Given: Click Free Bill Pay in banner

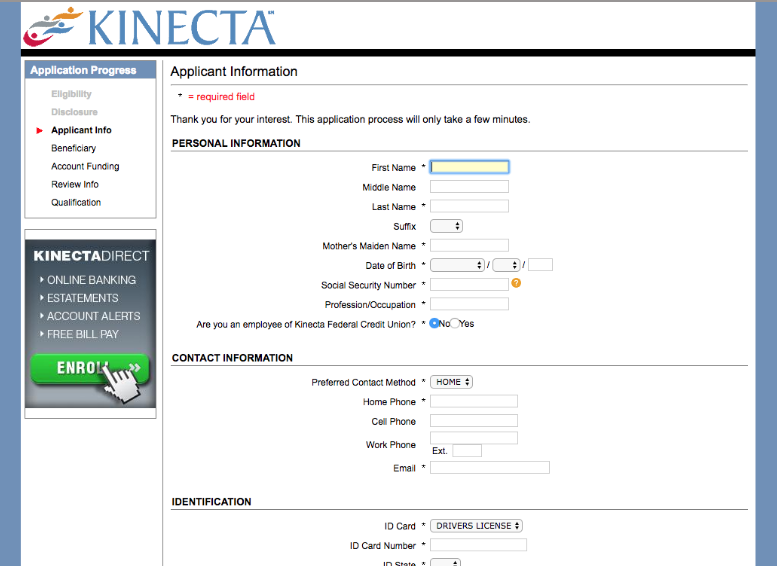Looking at the screenshot, I should 83,335.
